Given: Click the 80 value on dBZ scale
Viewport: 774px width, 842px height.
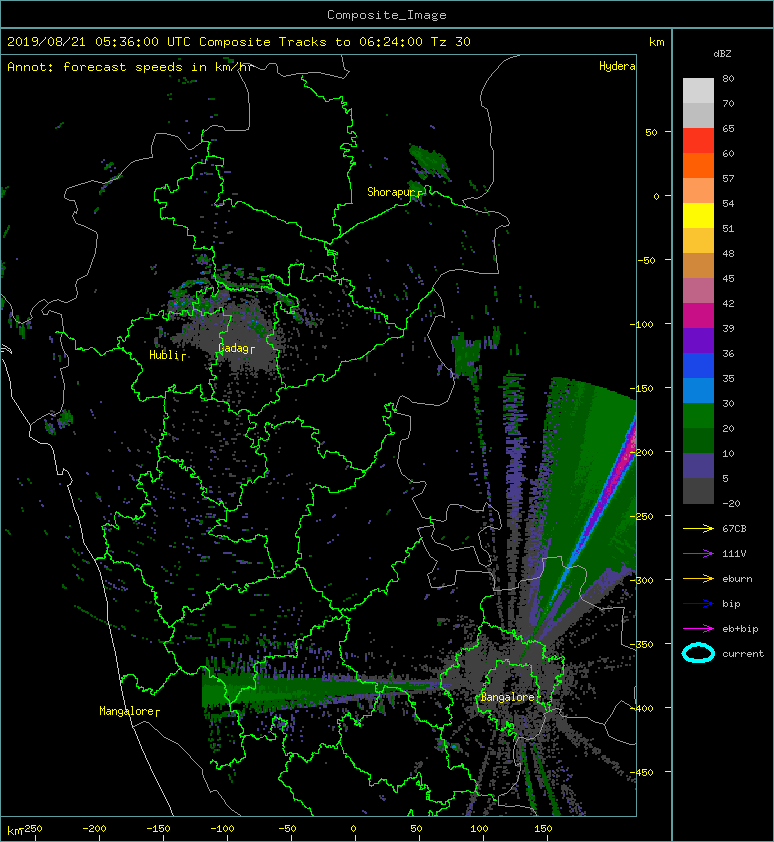Looking at the screenshot, I should coord(728,78).
